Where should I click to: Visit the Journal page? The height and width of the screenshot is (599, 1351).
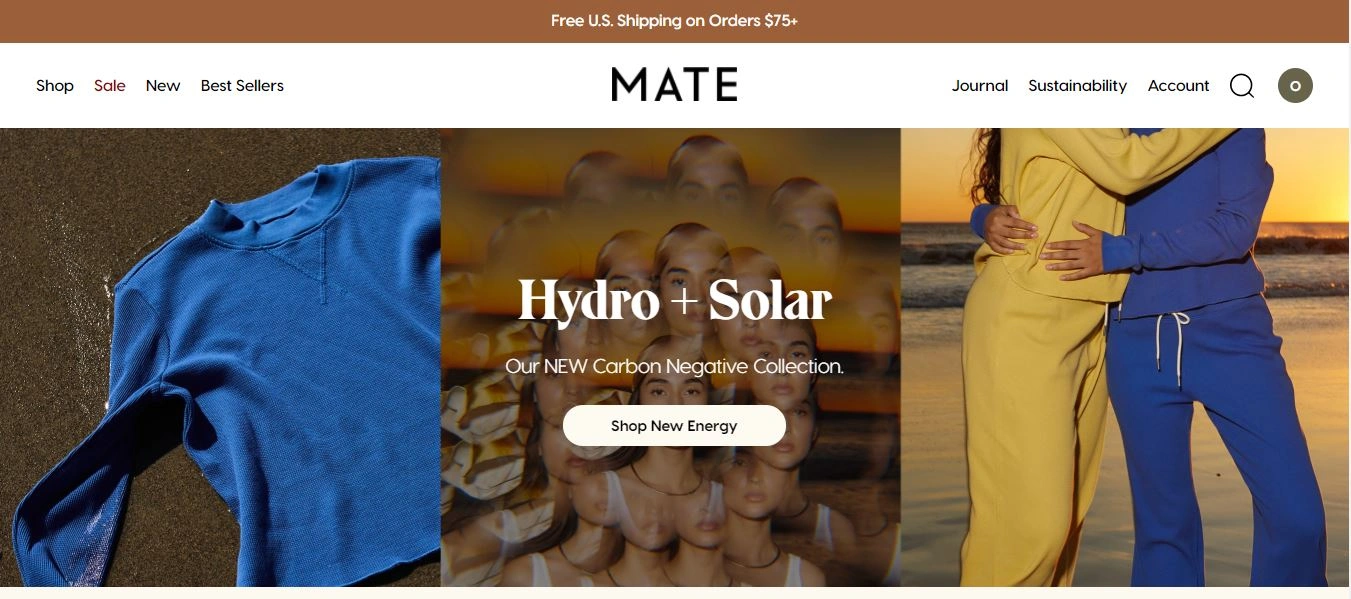click(x=980, y=86)
